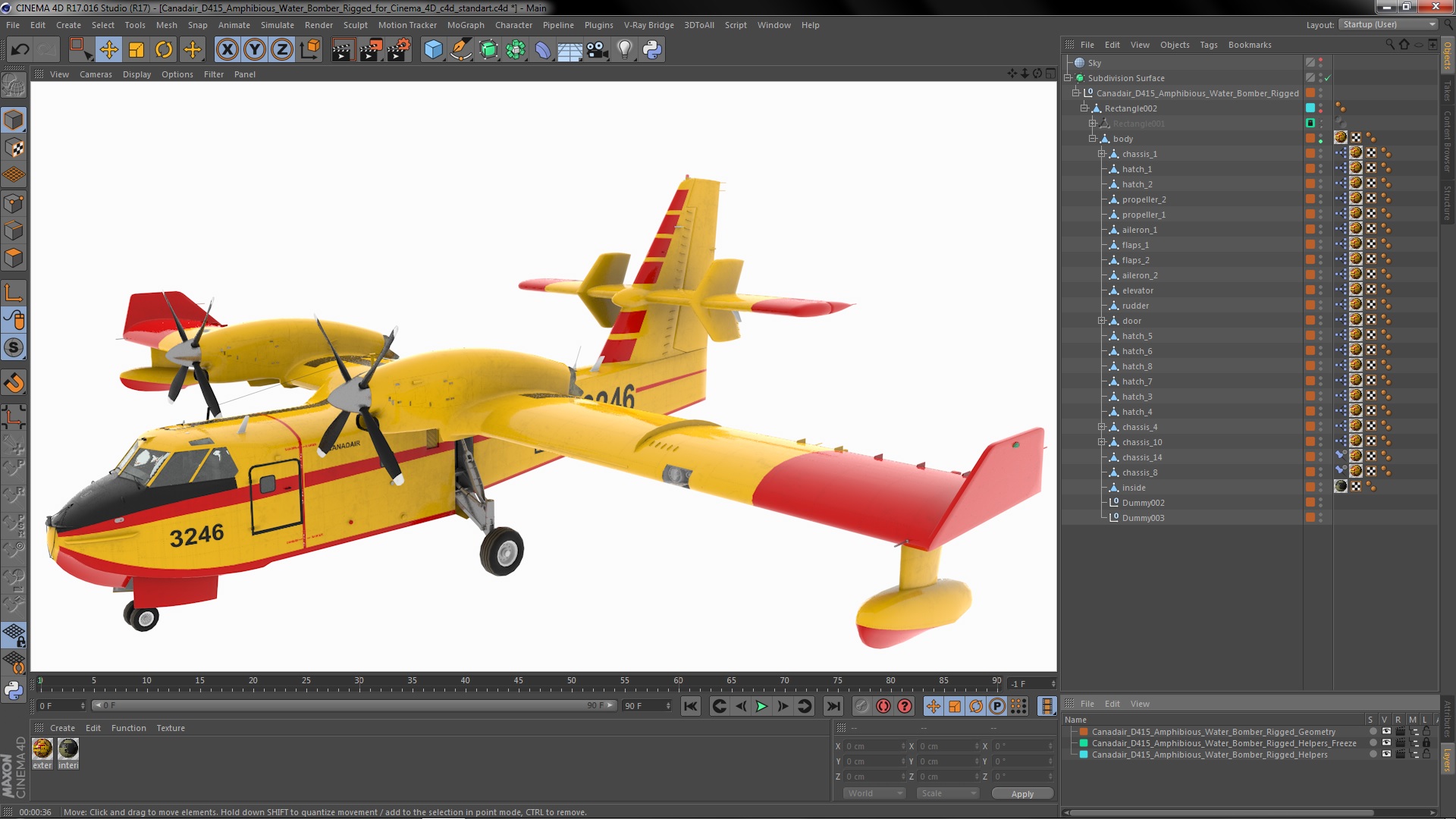Add a floor environment object icon
1456x819 pixels.
(x=570, y=50)
